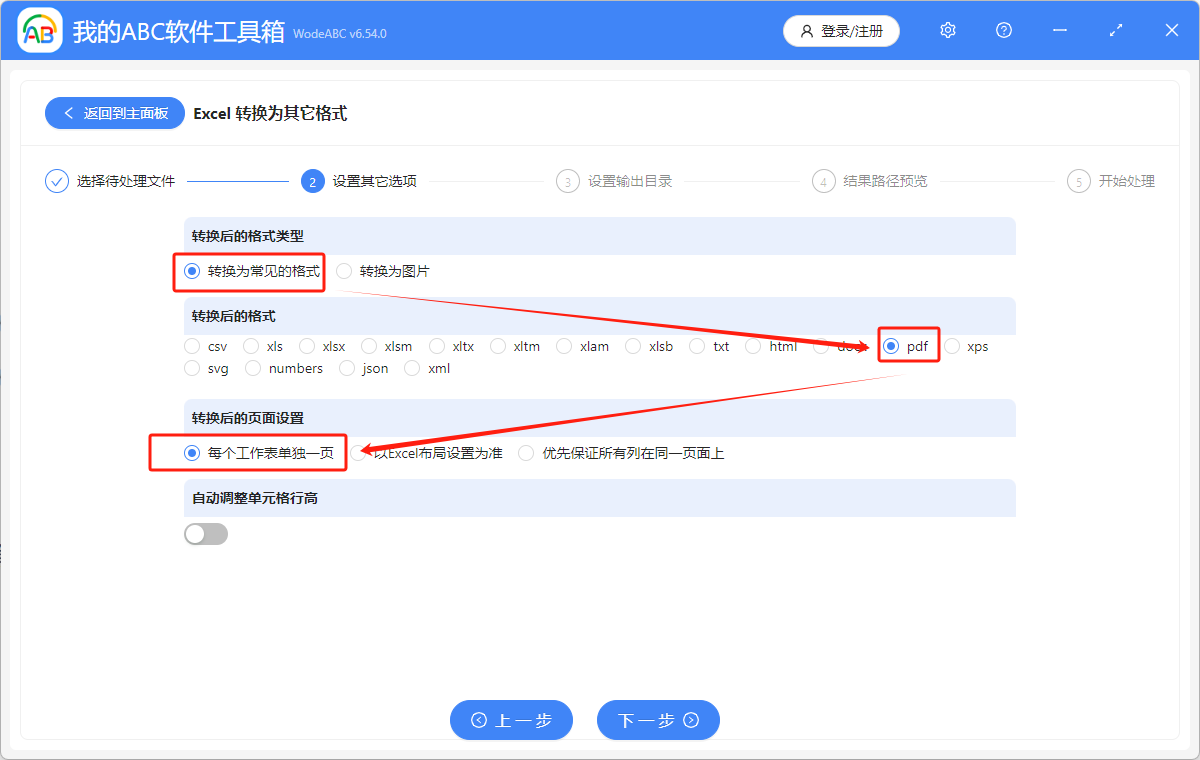Enable the 自动调整单元格行高 switch
The image size is (1200, 760).
pos(206,534)
